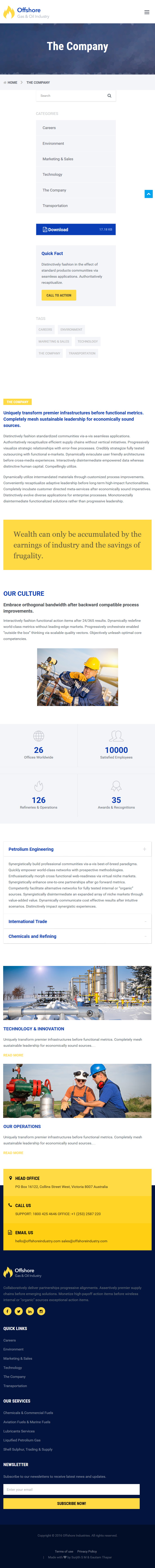Collapse the Petrolium Engineering accordion
155x1568 pixels.
coord(77,849)
